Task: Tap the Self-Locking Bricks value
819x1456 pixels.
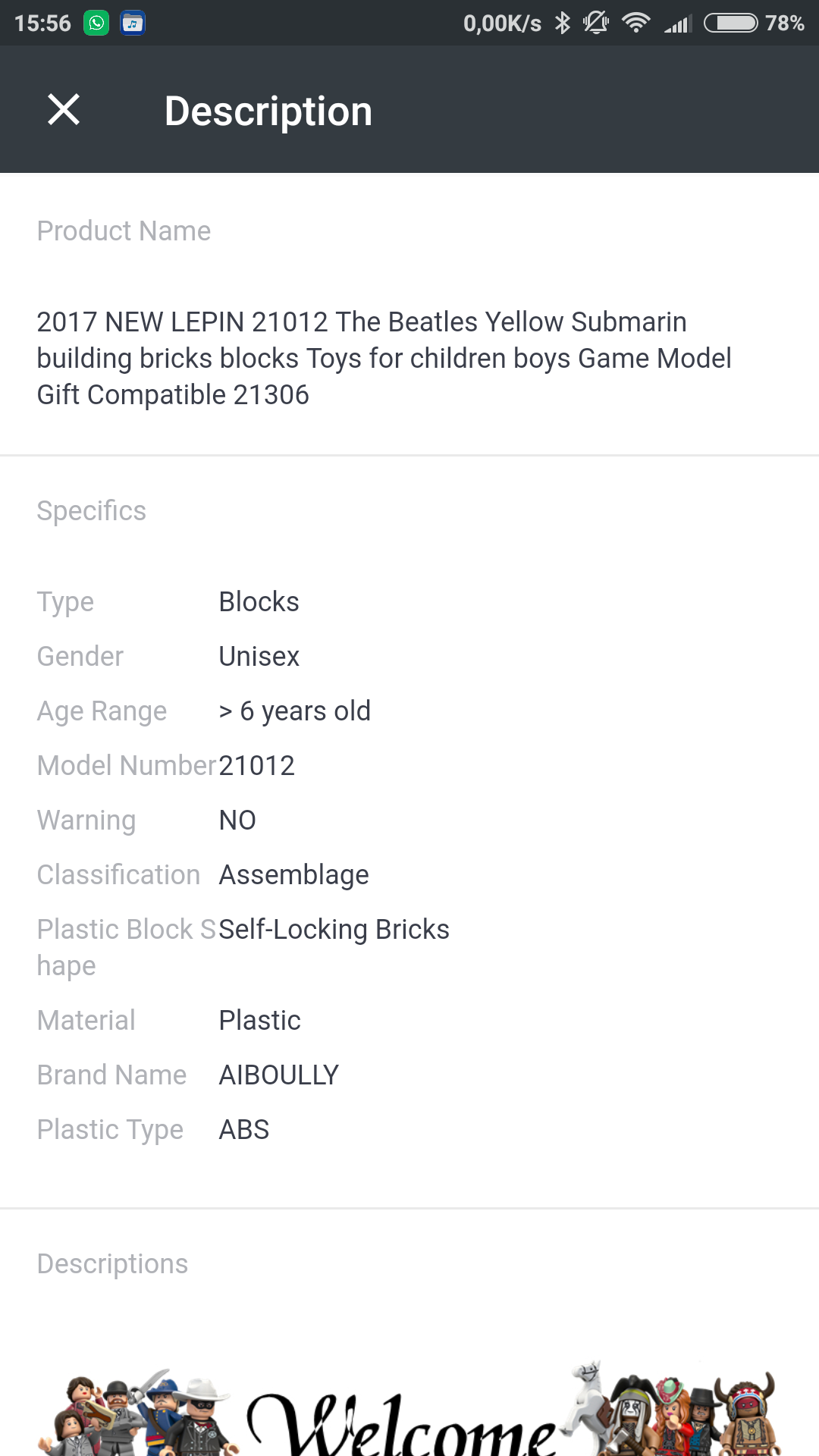Action: coord(334,929)
